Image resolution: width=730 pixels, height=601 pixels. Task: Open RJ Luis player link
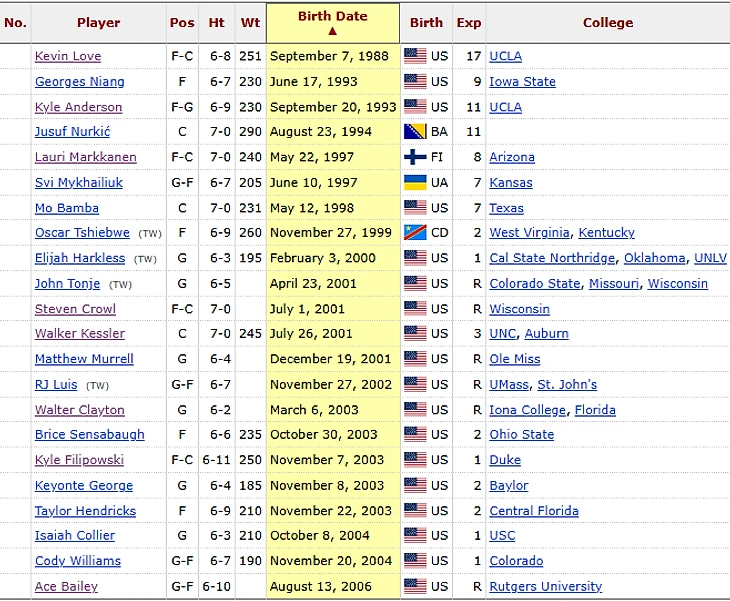click(56, 385)
